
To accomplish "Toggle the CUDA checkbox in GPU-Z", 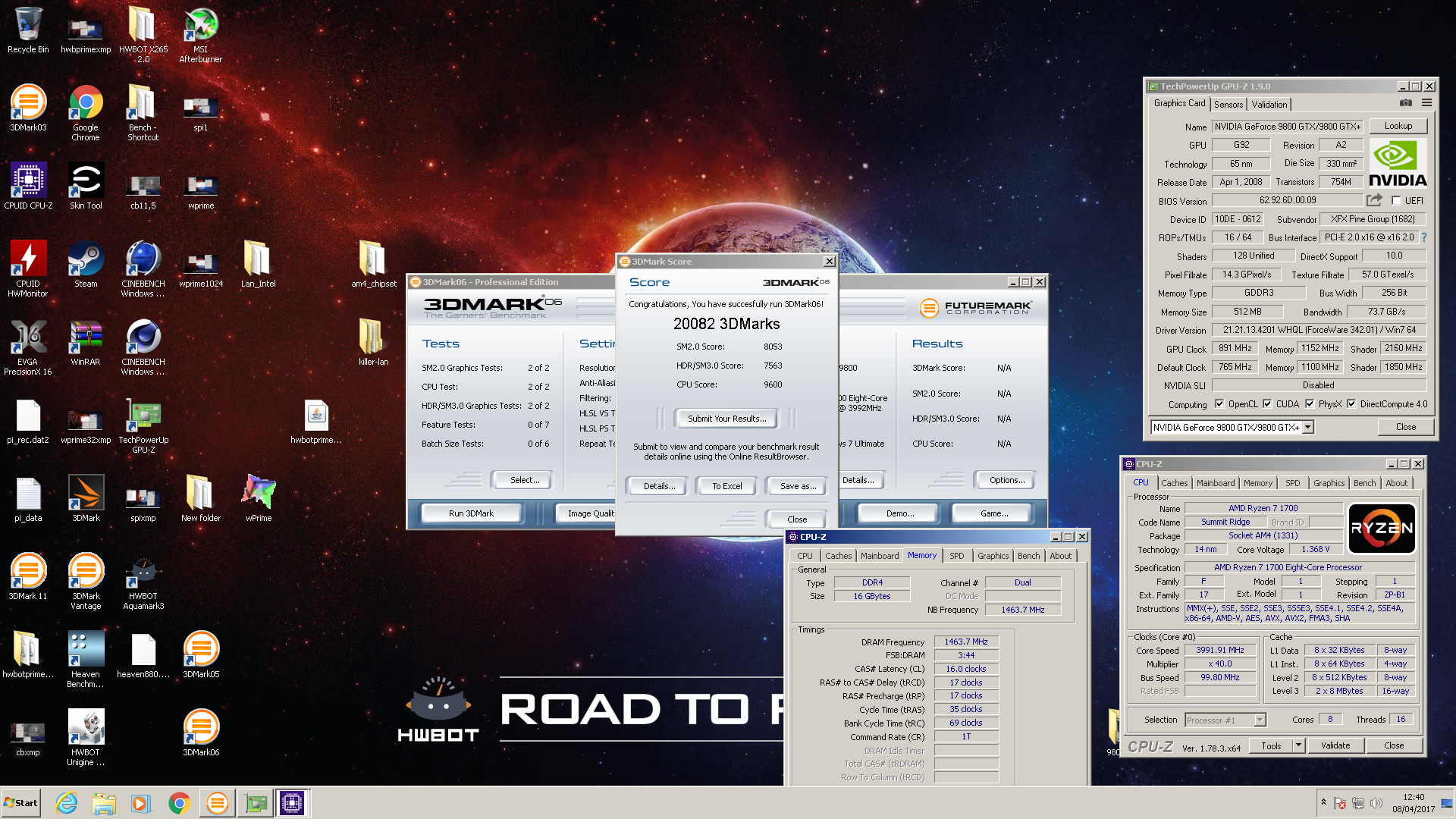I will click(1267, 404).
